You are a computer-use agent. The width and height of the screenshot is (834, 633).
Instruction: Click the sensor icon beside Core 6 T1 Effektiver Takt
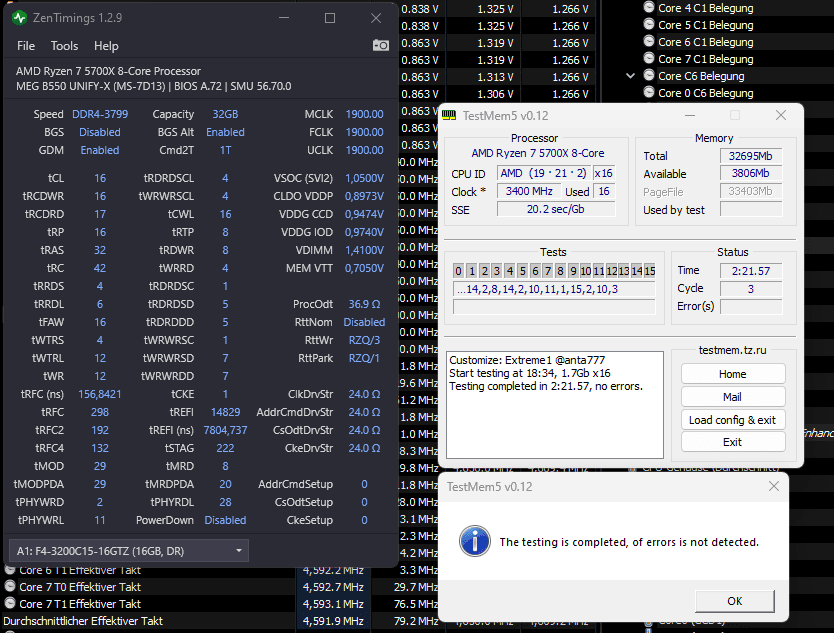[x=10, y=570]
